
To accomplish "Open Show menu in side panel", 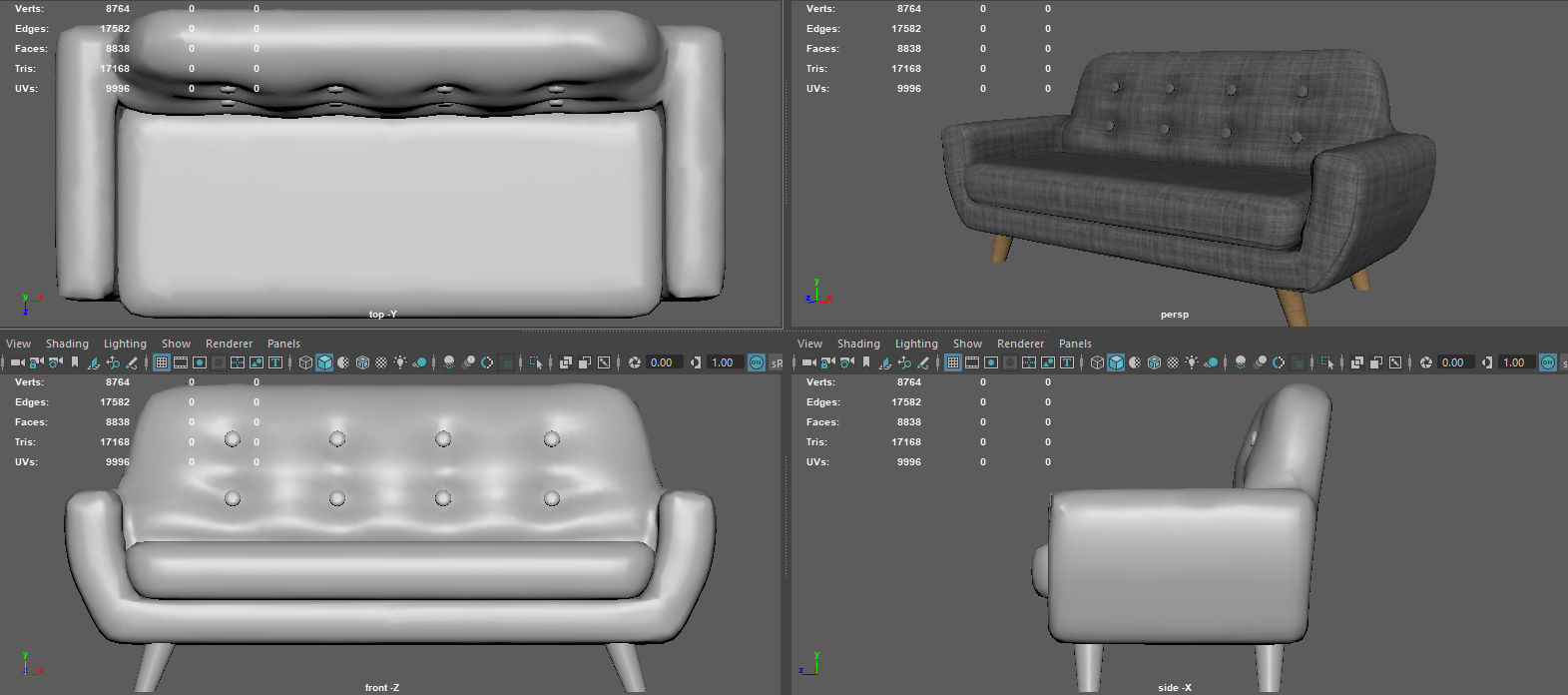I will pos(967,344).
